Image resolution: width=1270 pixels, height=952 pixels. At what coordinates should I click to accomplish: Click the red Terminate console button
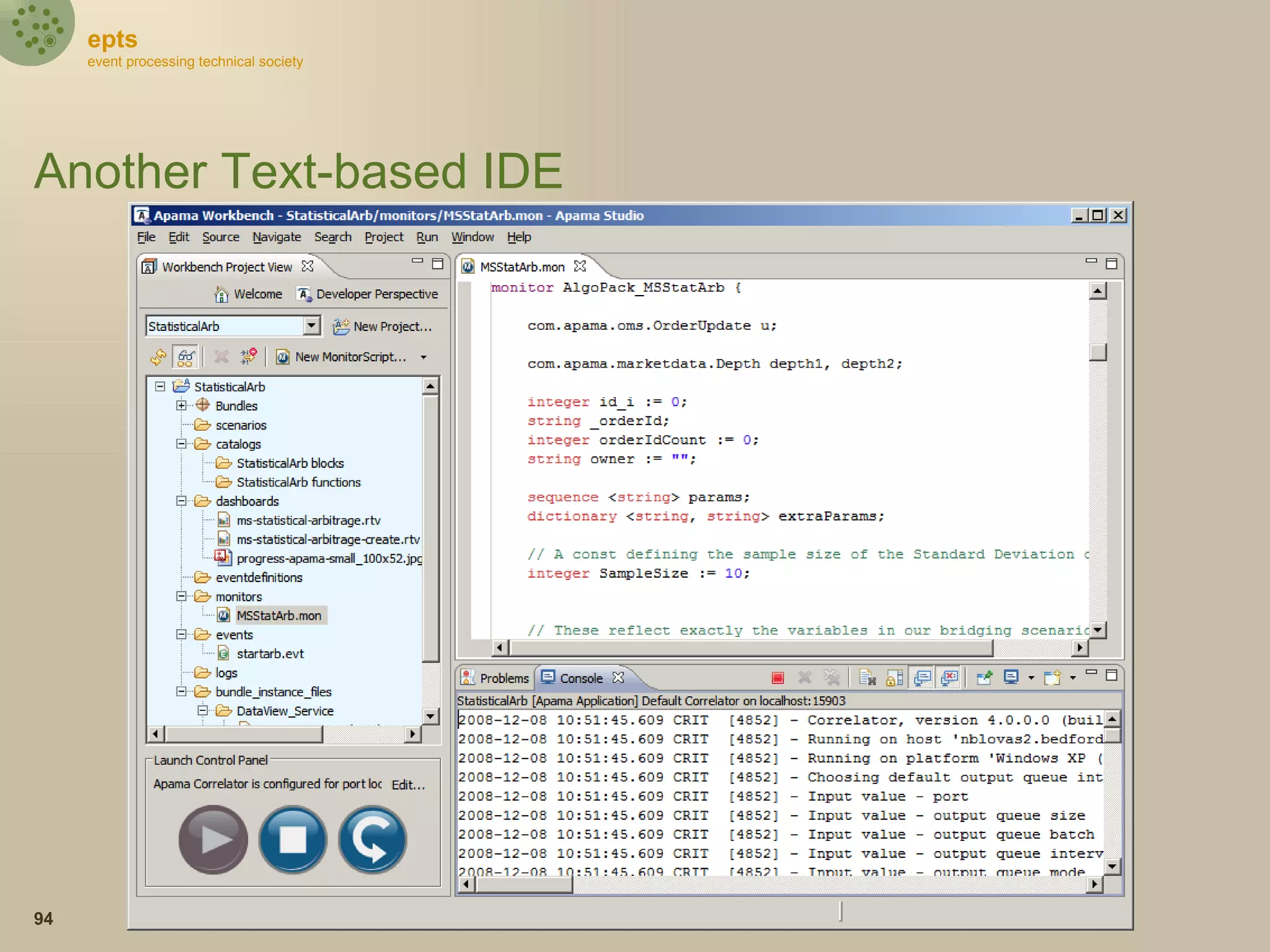778,678
